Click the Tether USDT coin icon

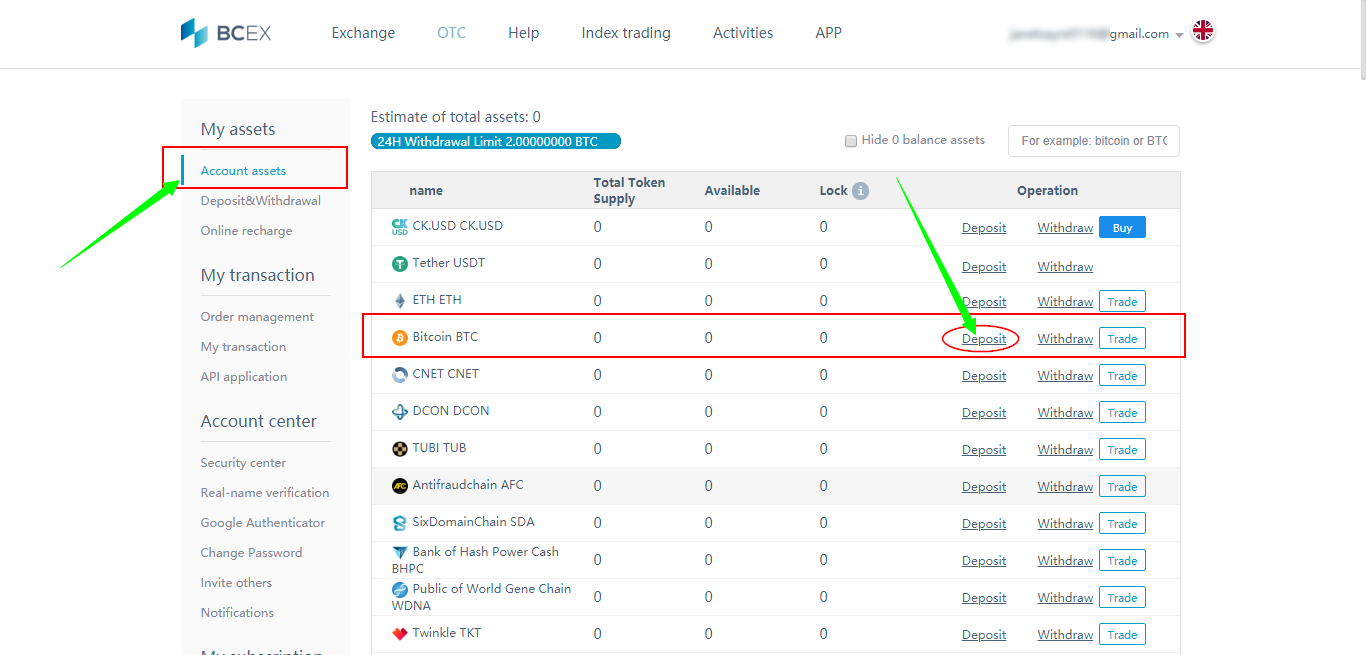coord(400,264)
